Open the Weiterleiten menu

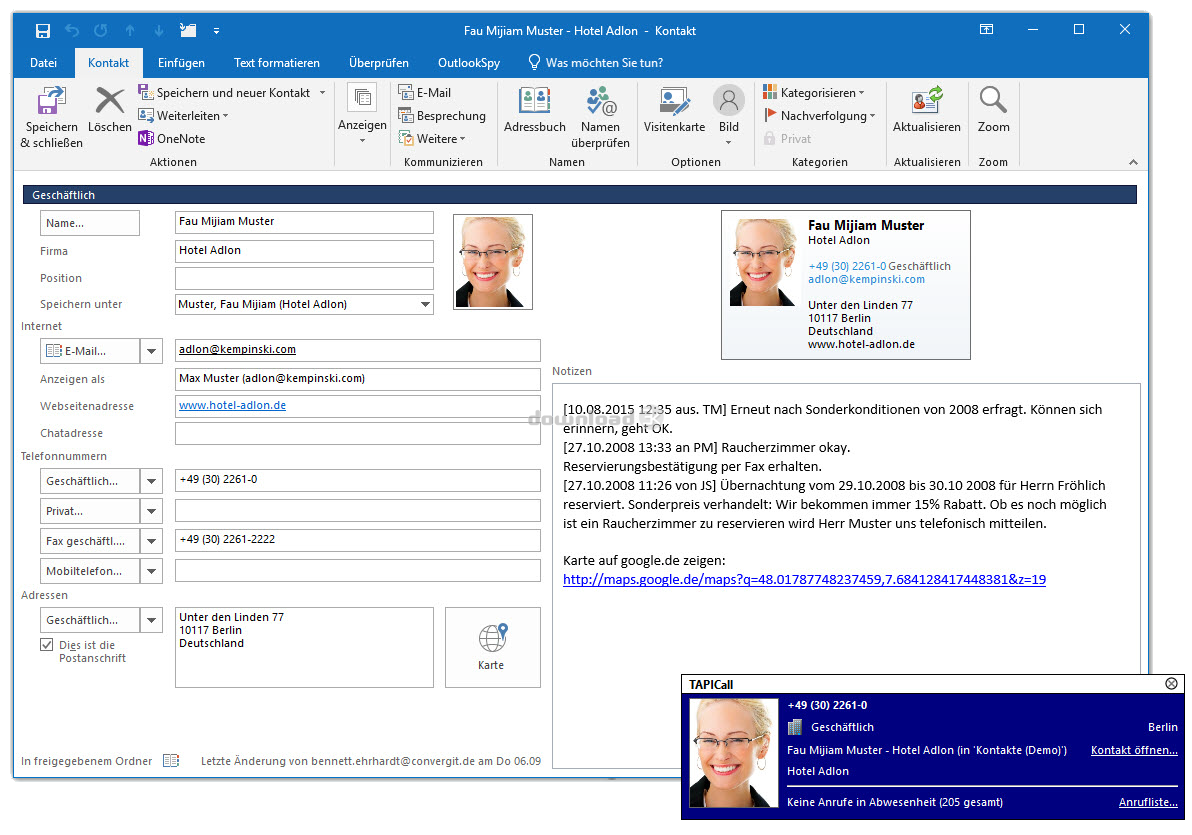tap(183, 116)
